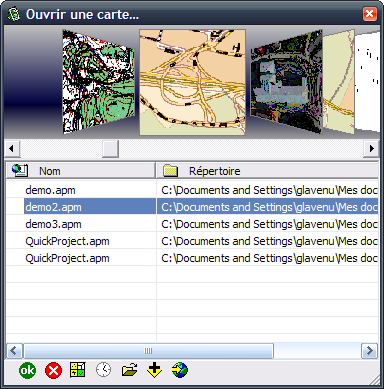Browse with the open folder icon
Image resolution: width=384 pixels, height=389 pixels.
point(129,370)
